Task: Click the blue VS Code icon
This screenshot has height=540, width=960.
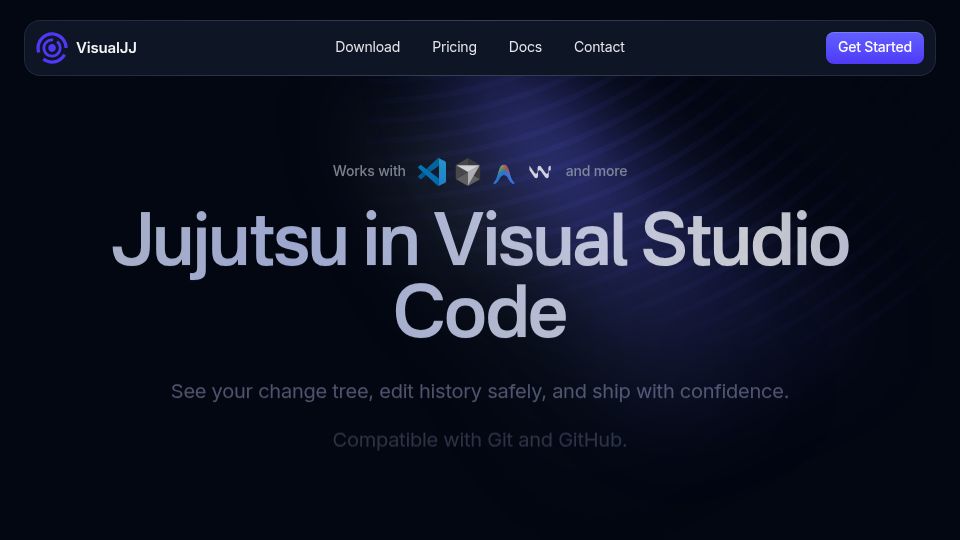Action: pos(432,172)
